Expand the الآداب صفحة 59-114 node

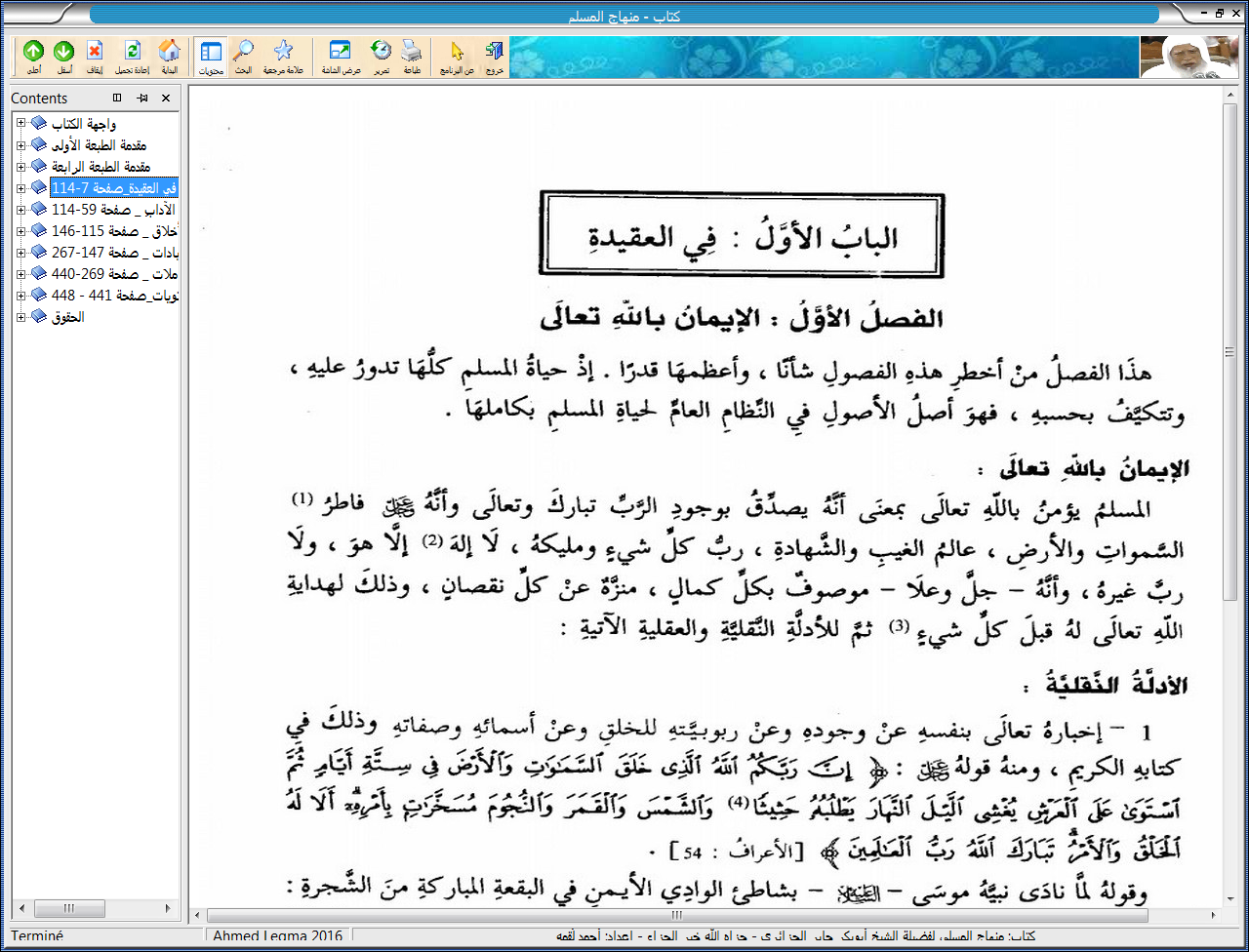pos(20,209)
